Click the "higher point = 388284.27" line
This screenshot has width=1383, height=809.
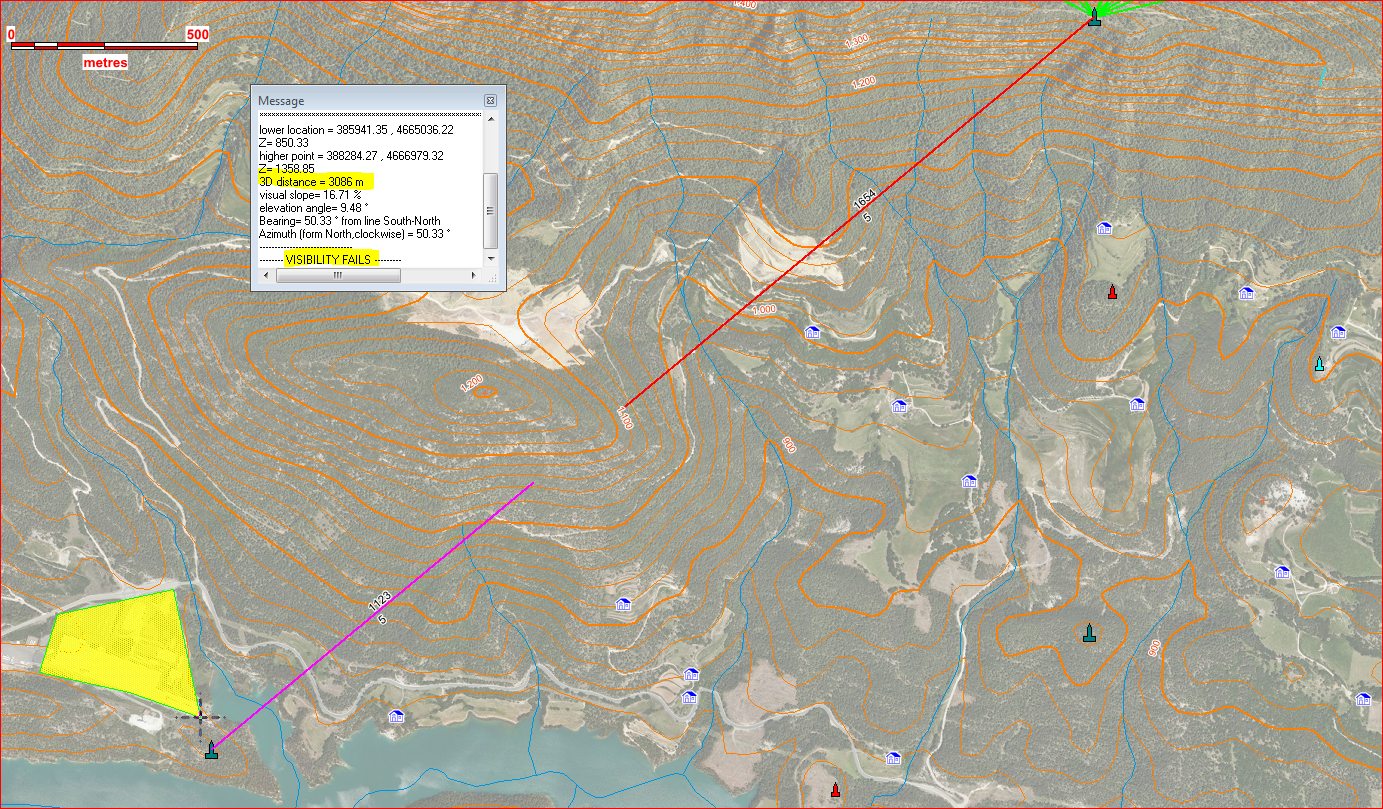pyautogui.click(x=351, y=156)
